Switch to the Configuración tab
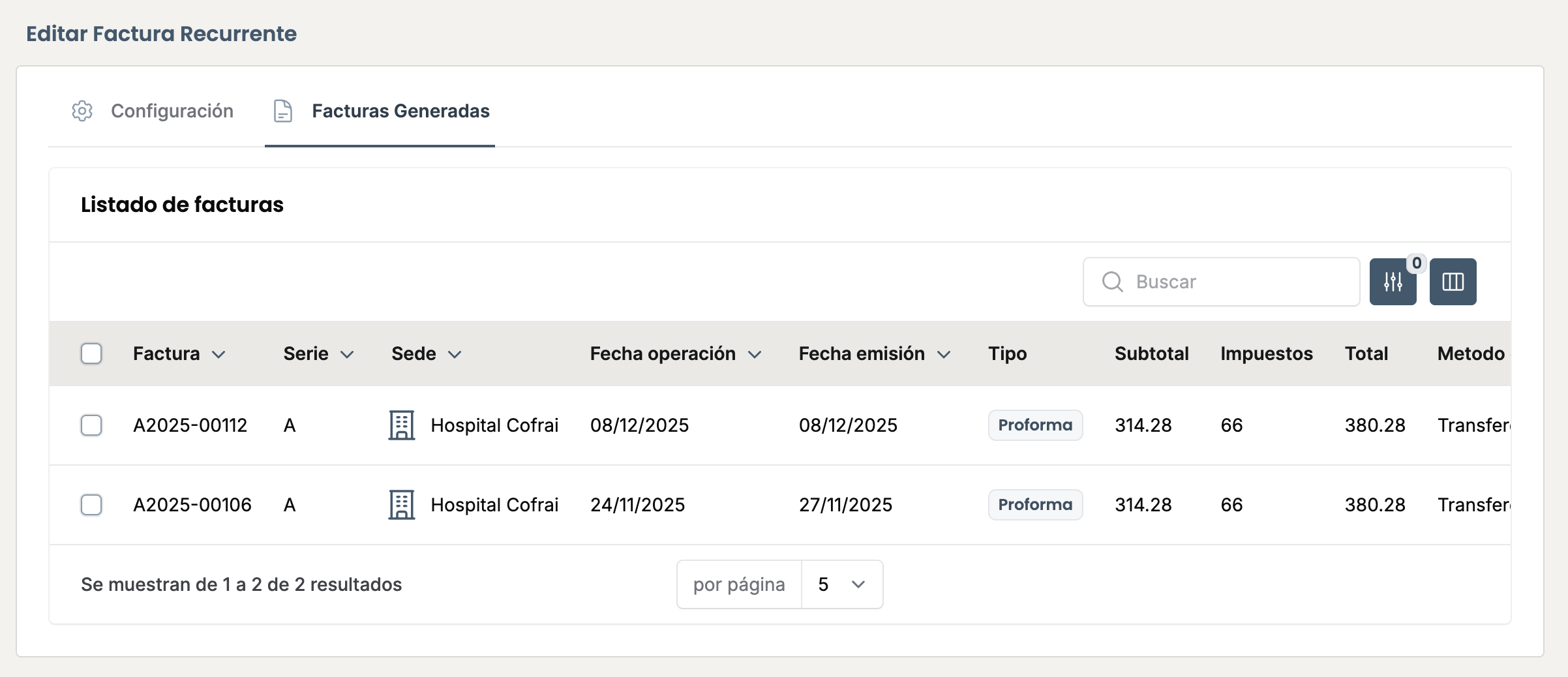 (172, 111)
